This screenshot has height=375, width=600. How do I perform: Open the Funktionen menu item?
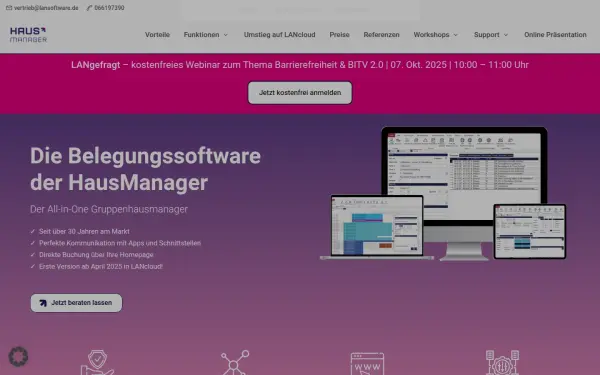201,34
